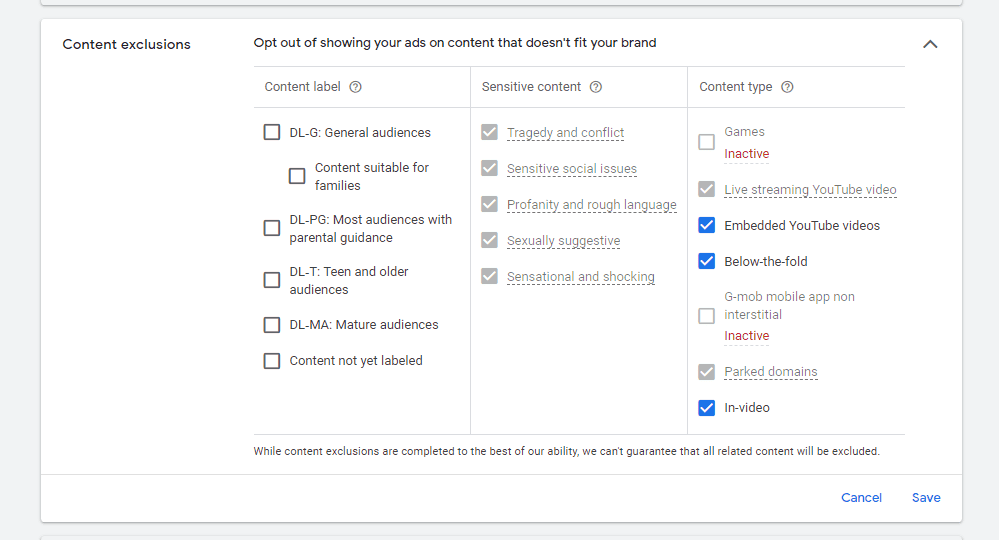The height and width of the screenshot is (540, 1001).
Task: Click the Tragedy and conflict label
Action: point(565,133)
